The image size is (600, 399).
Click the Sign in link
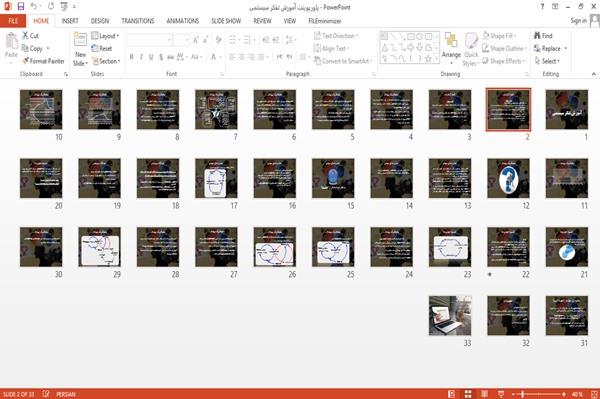coord(578,21)
